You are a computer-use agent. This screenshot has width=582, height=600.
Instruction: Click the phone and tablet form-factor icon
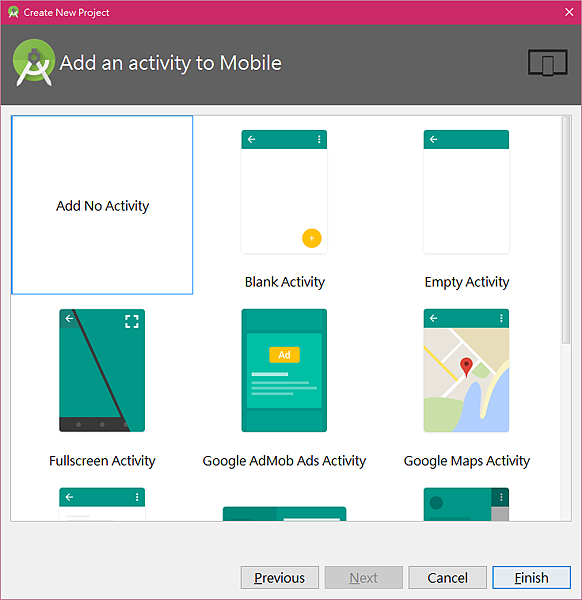point(548,62)
